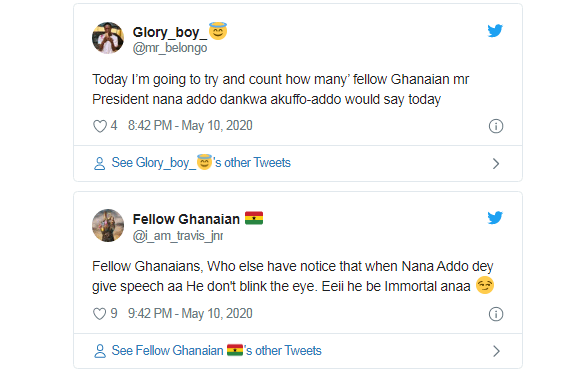Visit the @mr_belongo handle
The width and height of the screenshot is (588, 370).
[170, 48]
